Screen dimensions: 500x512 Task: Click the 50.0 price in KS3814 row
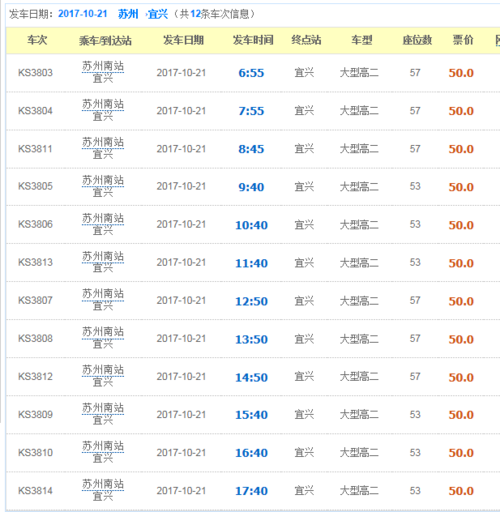[x=461, y=491]
